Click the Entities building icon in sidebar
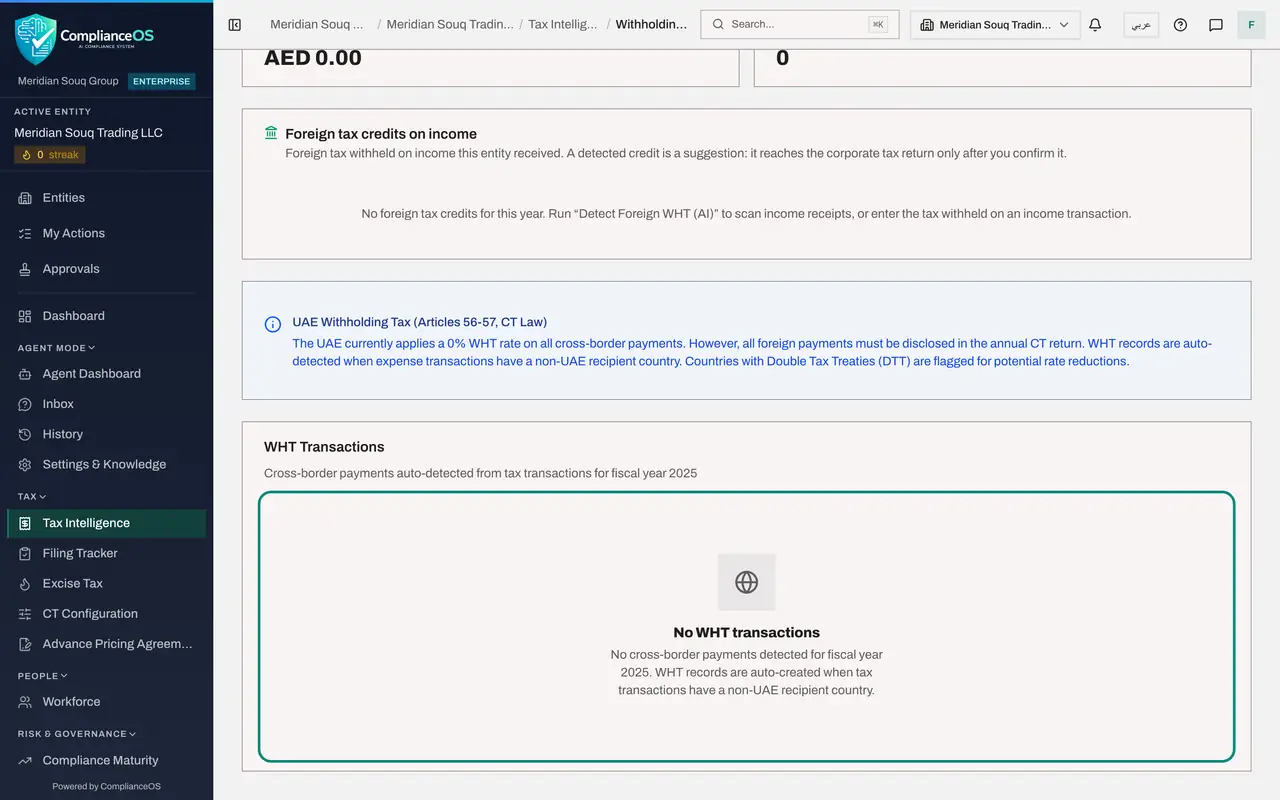Viewport: 1280px width, 800px height. point(25,198)
